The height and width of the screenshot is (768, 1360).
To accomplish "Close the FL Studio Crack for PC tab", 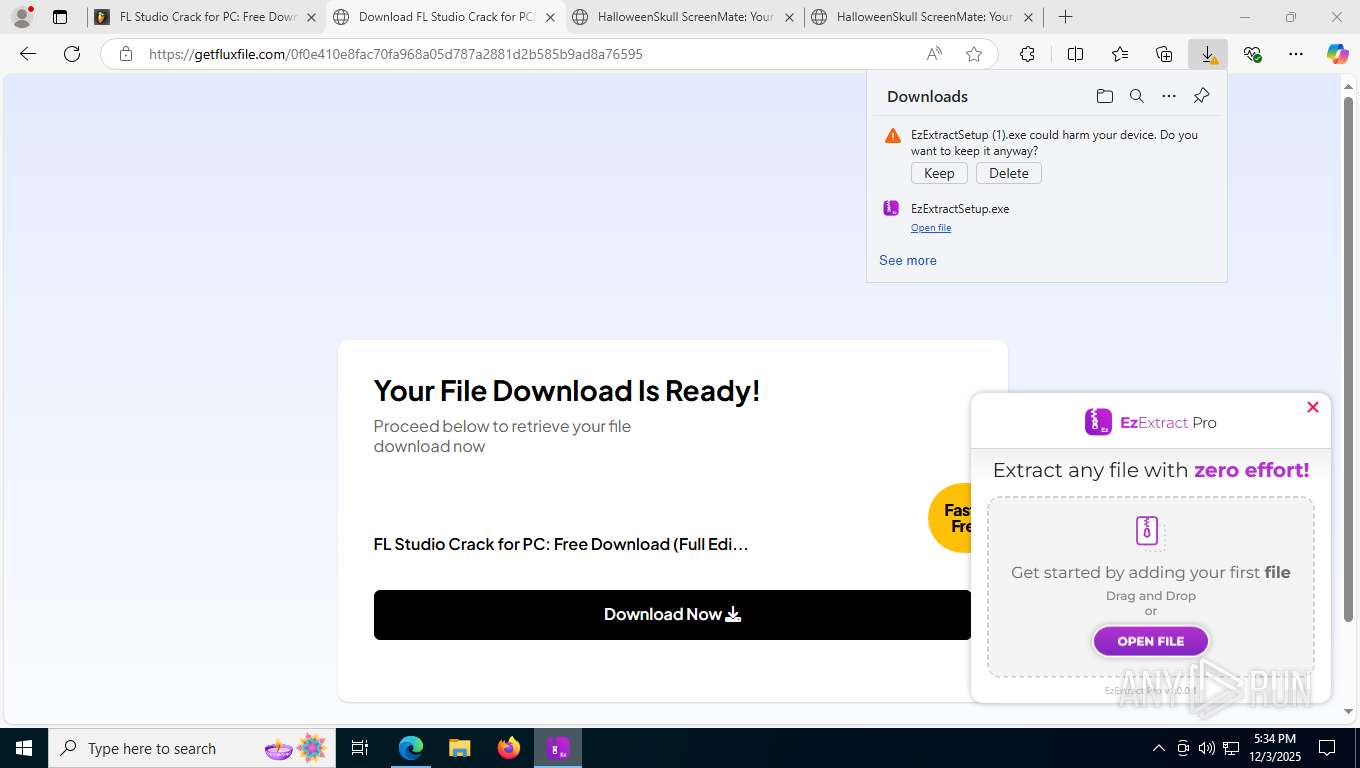I will tap(311, 17).
